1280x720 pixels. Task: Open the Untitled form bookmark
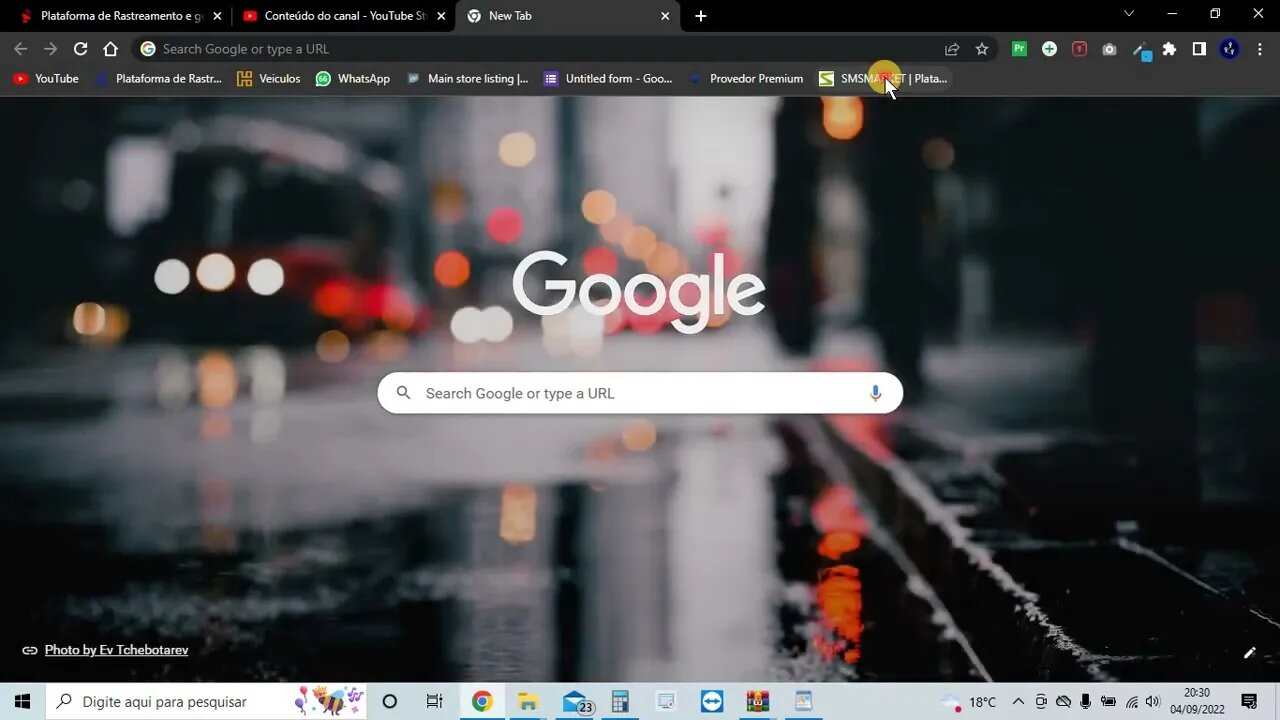coord(608,79)
